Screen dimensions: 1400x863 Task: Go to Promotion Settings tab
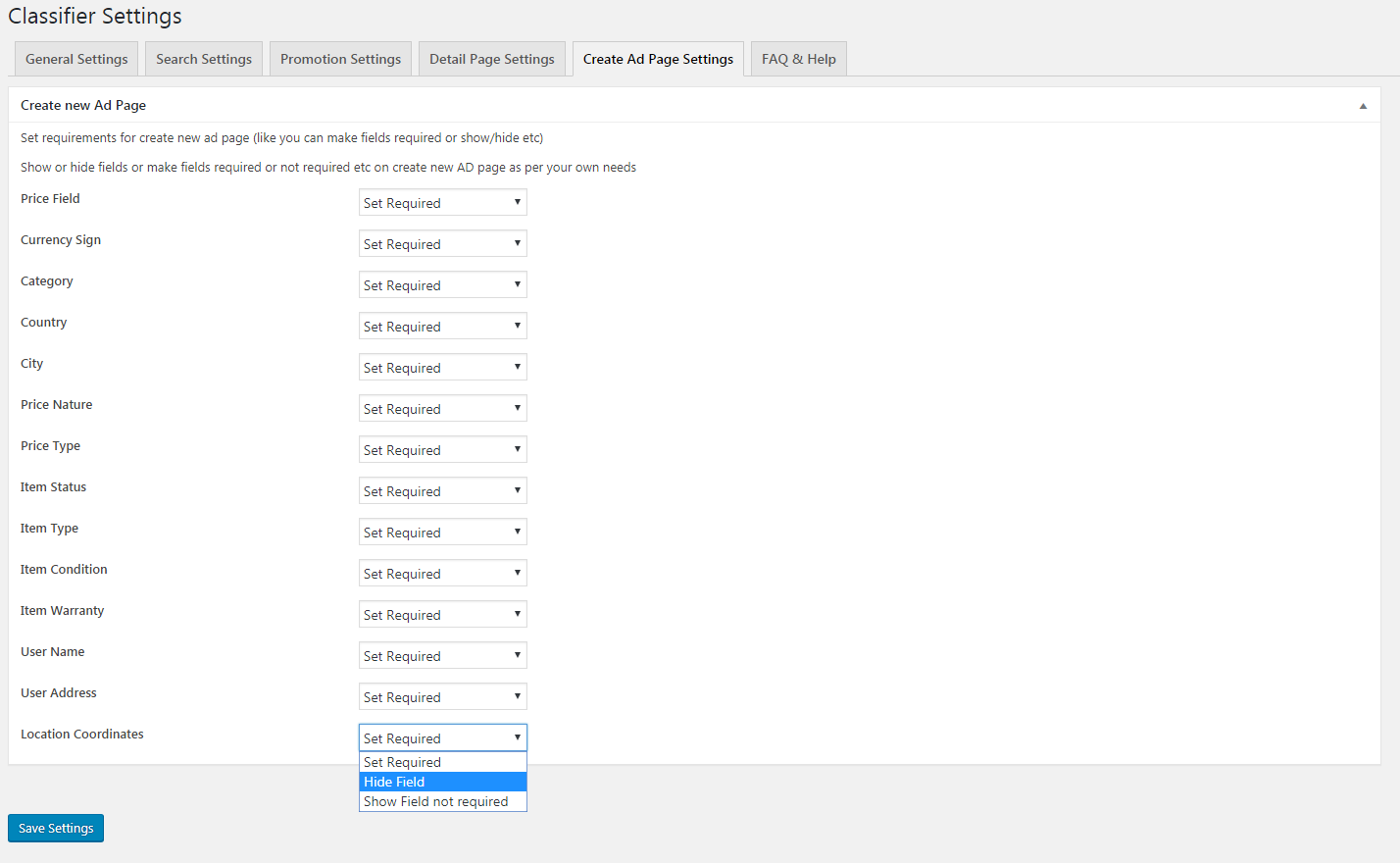point(340,59)
